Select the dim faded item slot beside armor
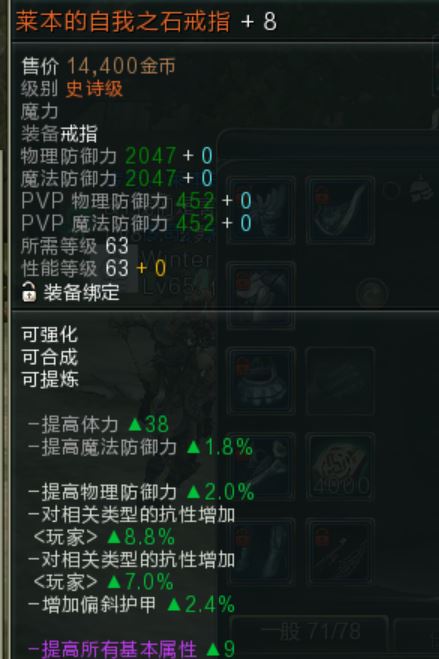Viewport: 439px width, 659px height. pyautogui.click(x=340, y=381)
